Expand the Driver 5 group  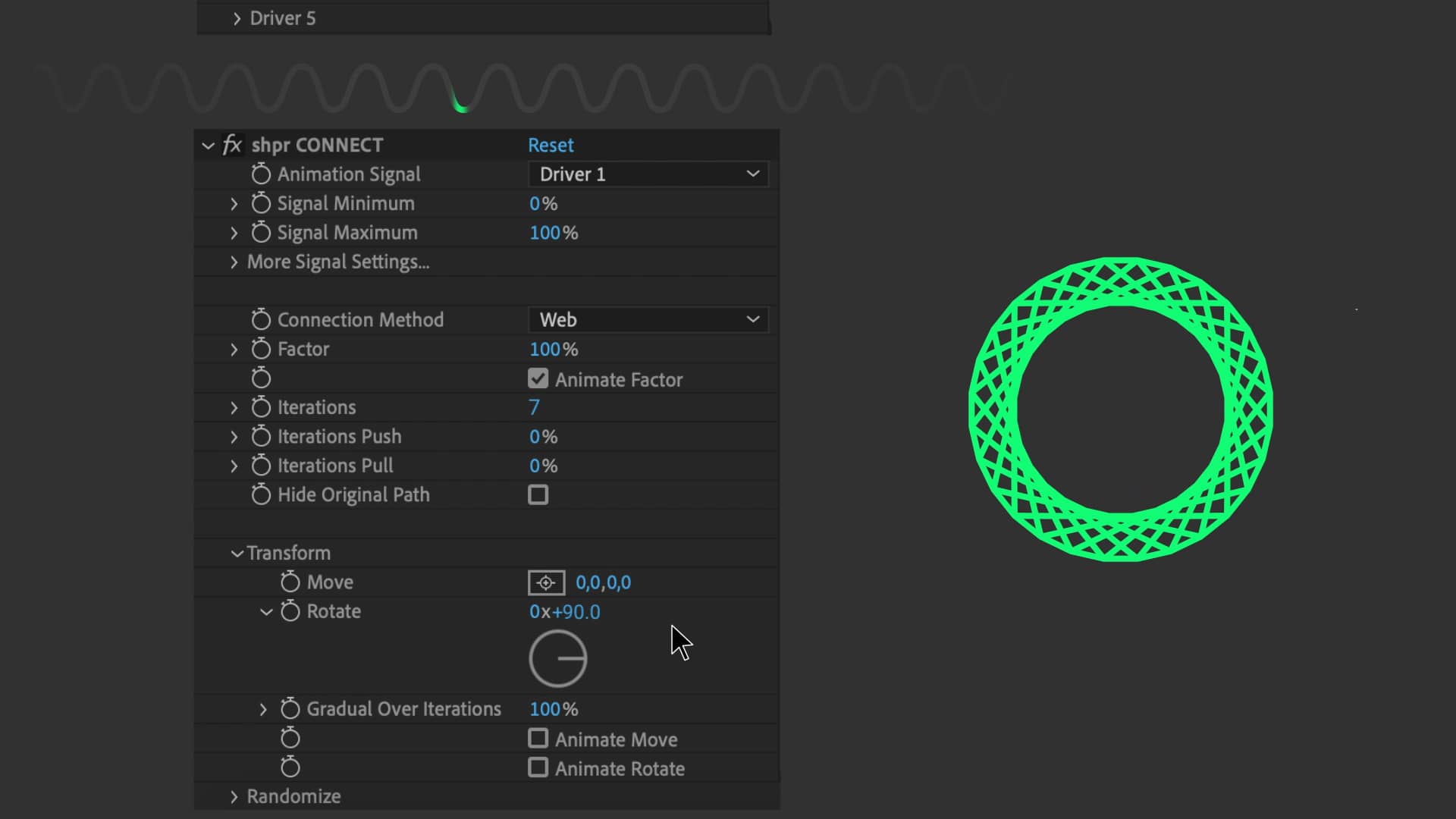coord(237,18)
